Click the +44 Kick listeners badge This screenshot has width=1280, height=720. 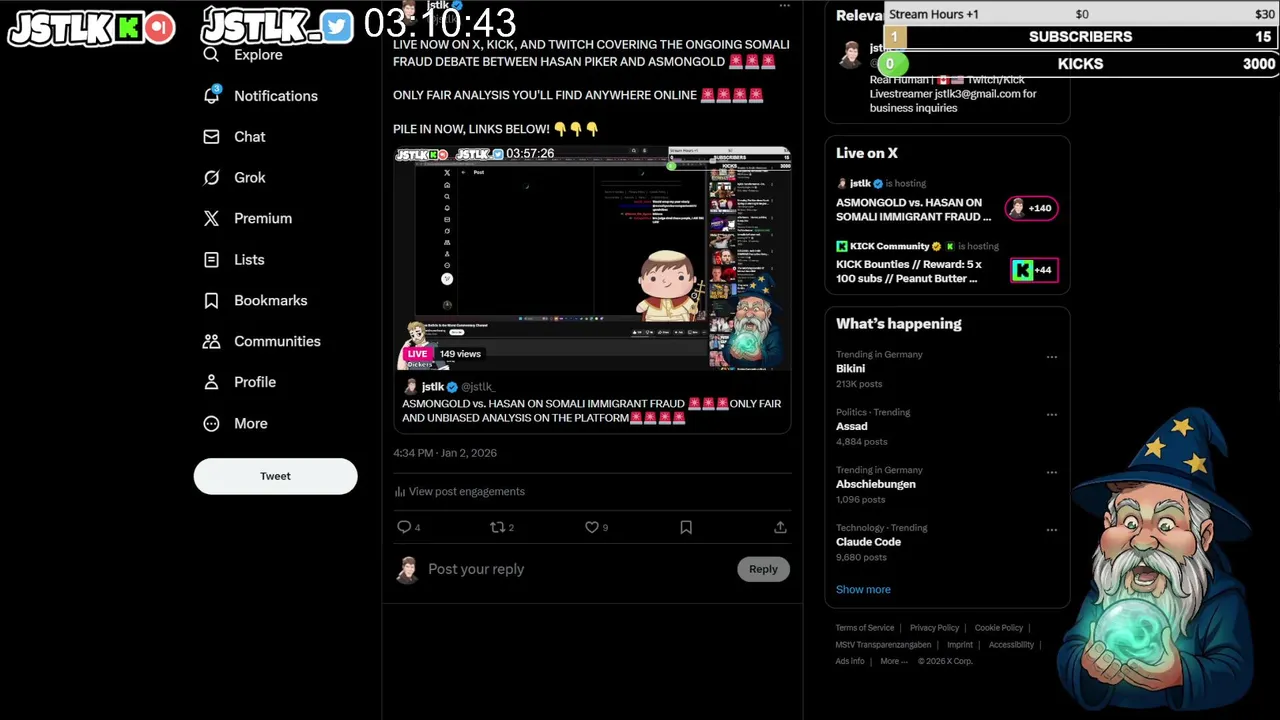[x=1033, y=270]
